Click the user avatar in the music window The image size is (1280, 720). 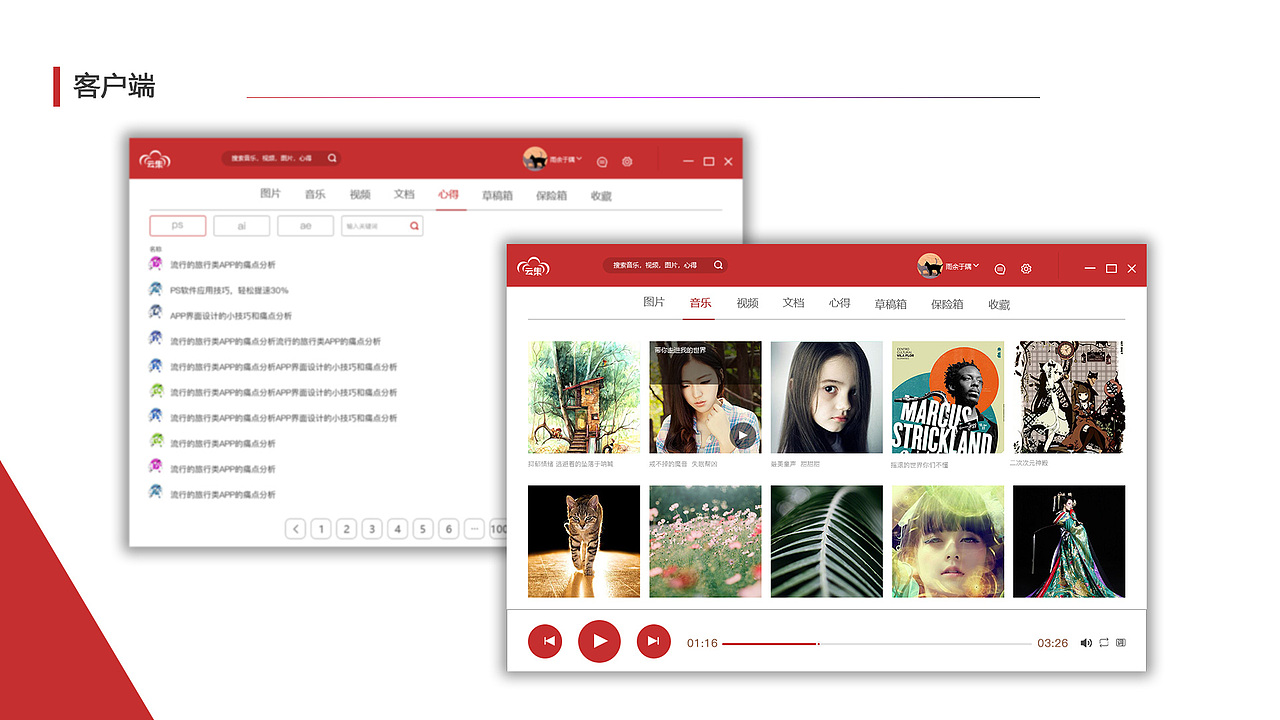click(930, 266)
